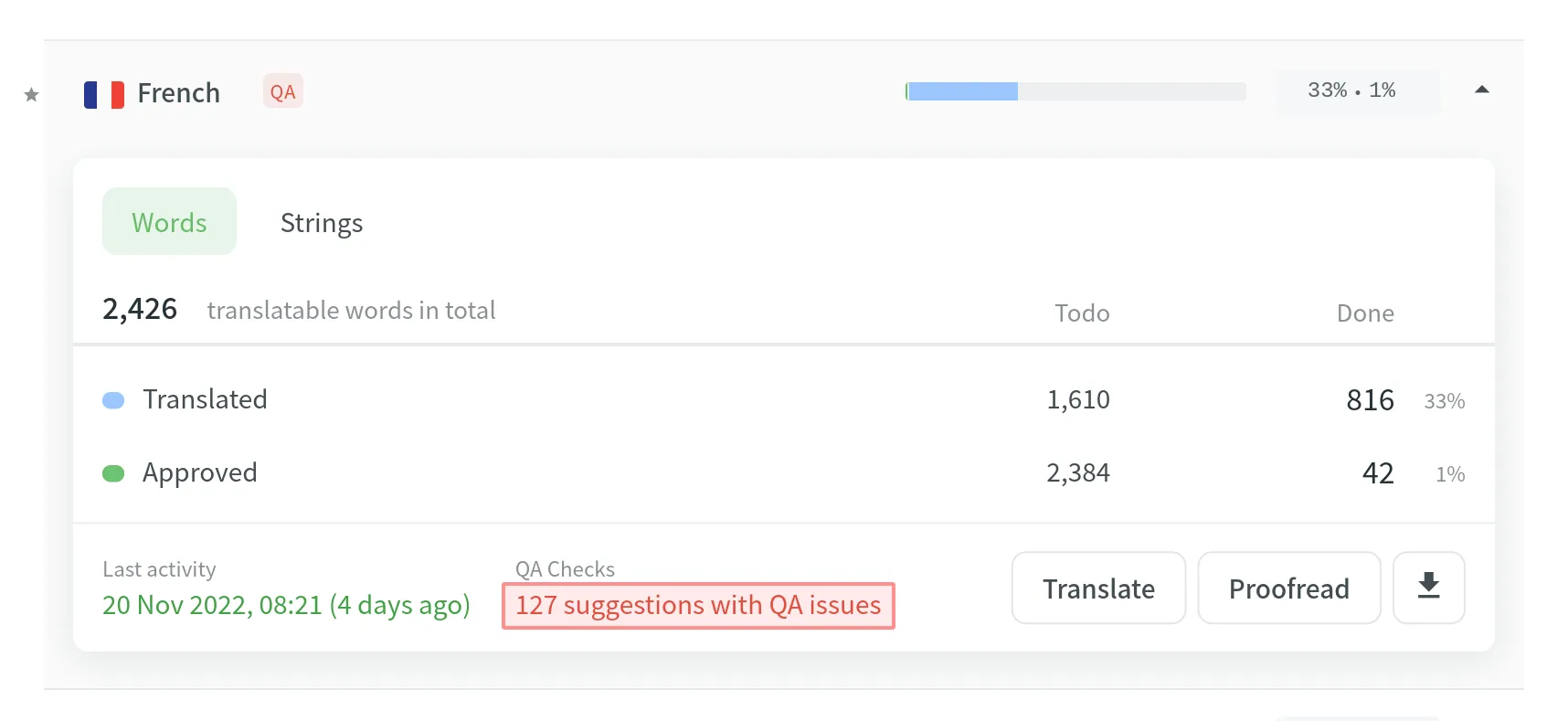
Task: Click the Translate button
Action: pyautogui.click(x=1097, y=588)
